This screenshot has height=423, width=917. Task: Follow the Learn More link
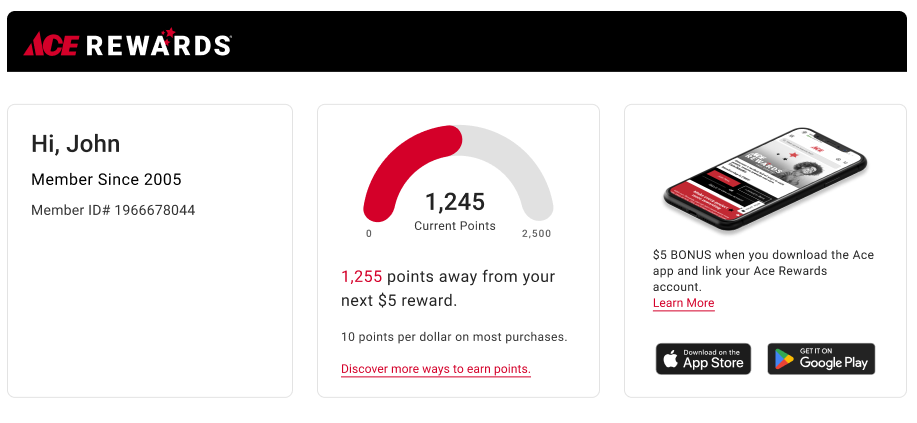683,303
